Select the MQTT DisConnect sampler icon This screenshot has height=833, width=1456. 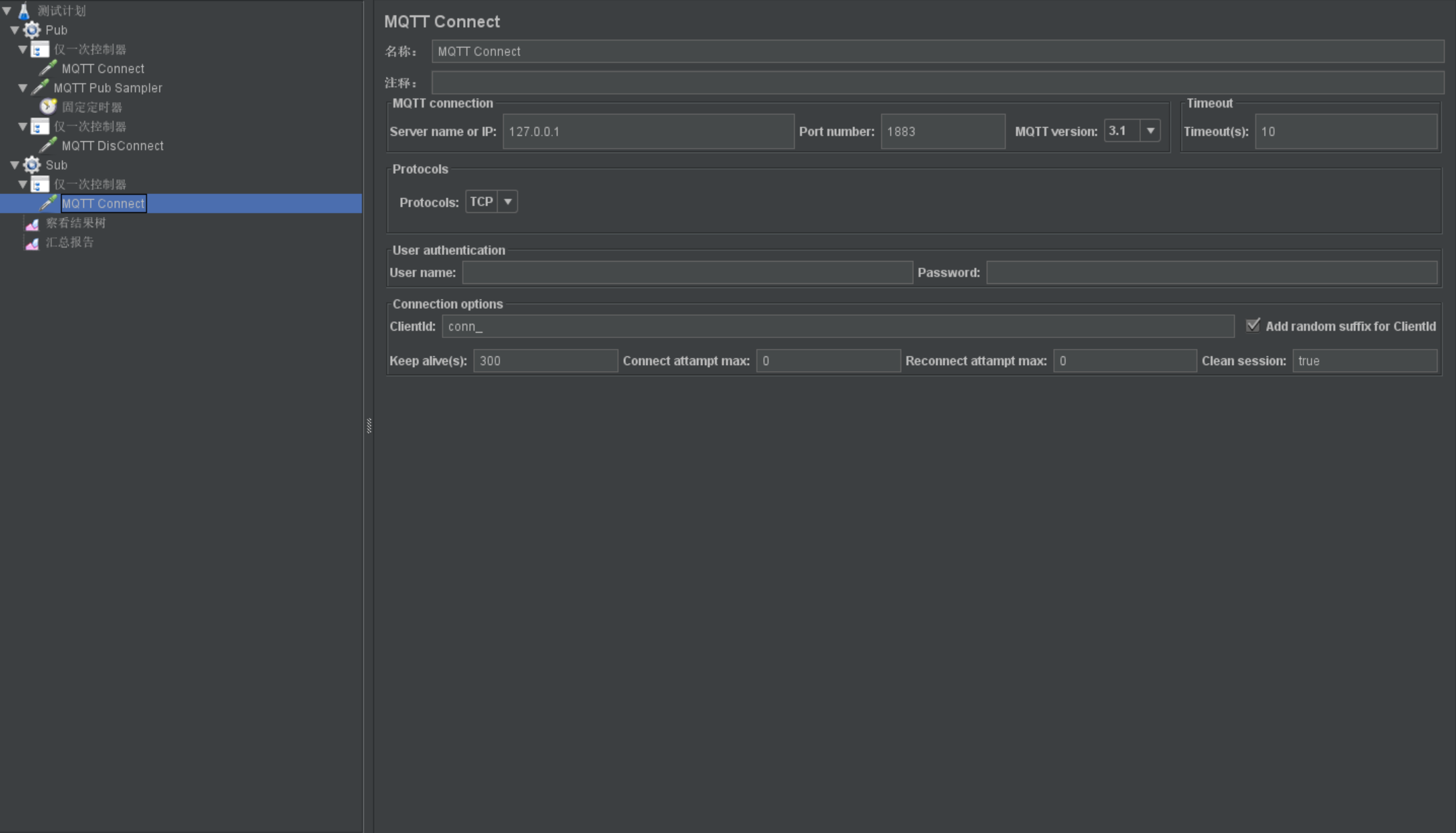[x=47, y=145]
